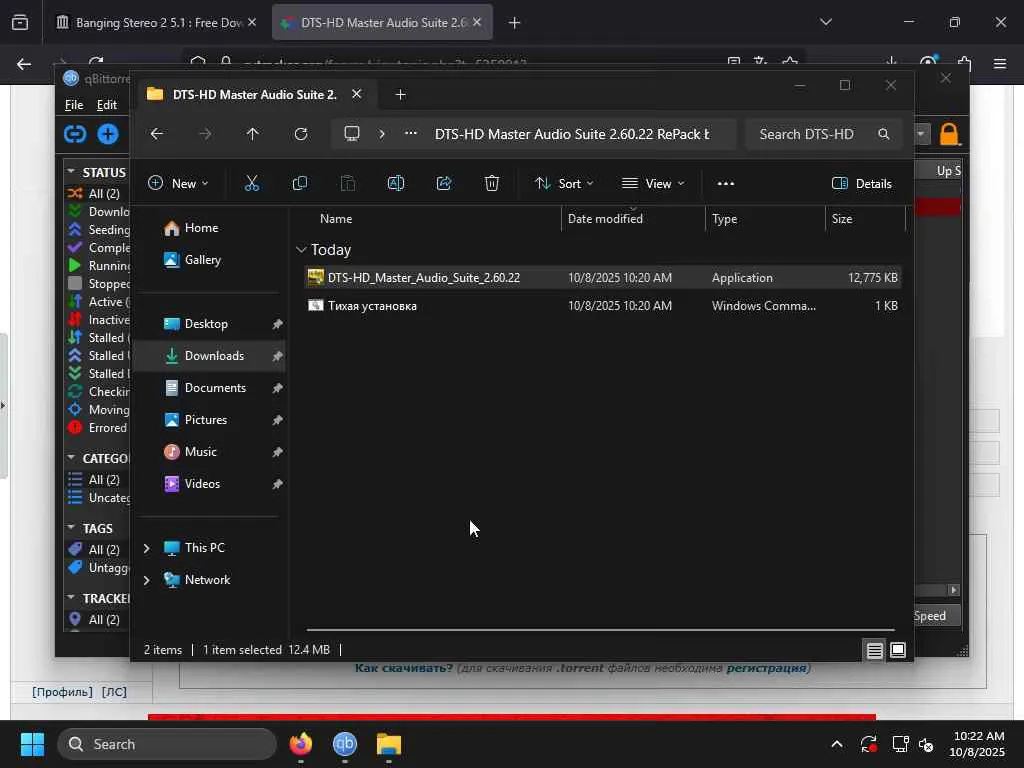Select Home in the navigation pane

click(210, 228)
